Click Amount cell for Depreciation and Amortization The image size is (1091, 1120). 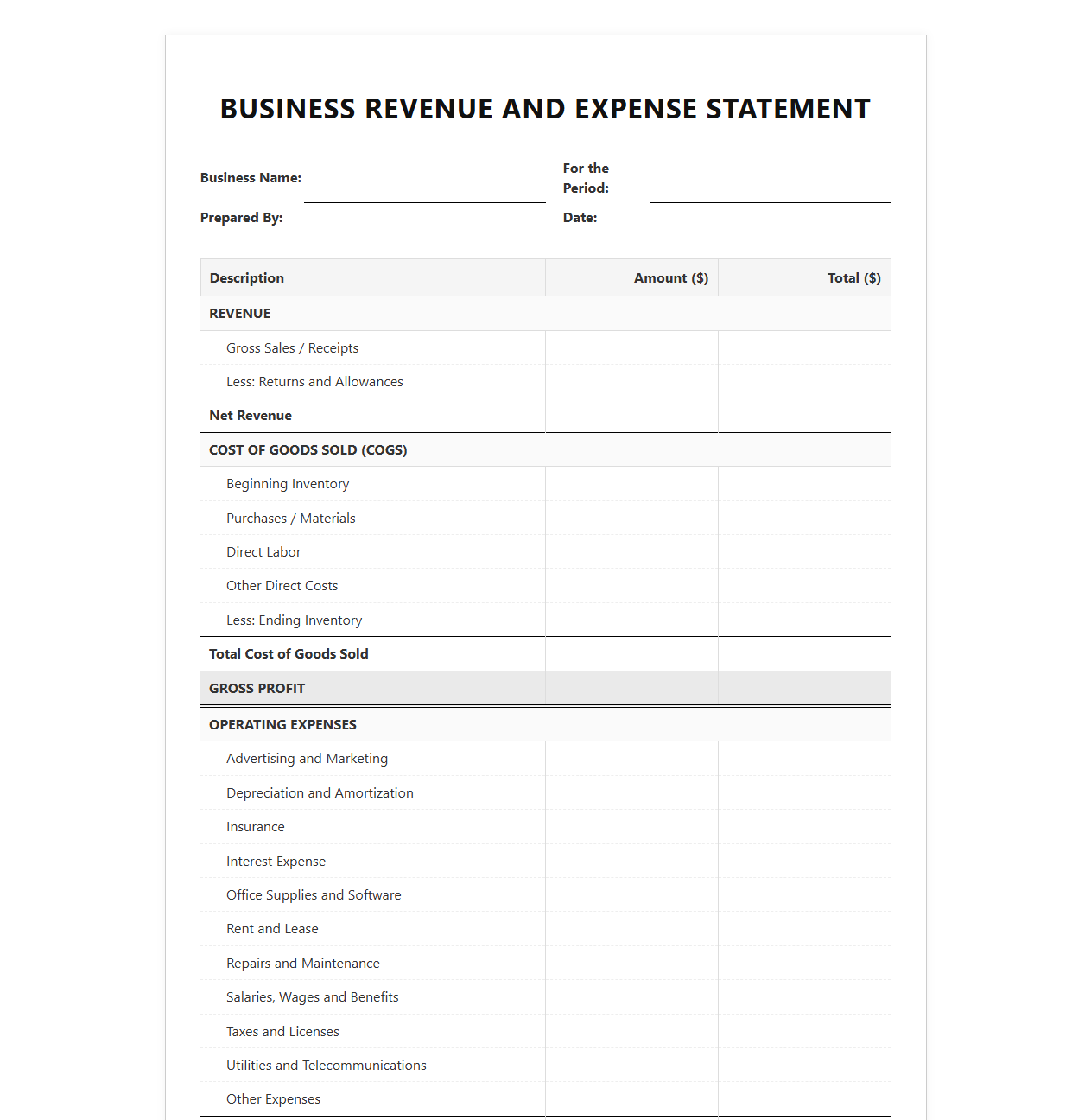pyautogui.click(x=631, y=793)
